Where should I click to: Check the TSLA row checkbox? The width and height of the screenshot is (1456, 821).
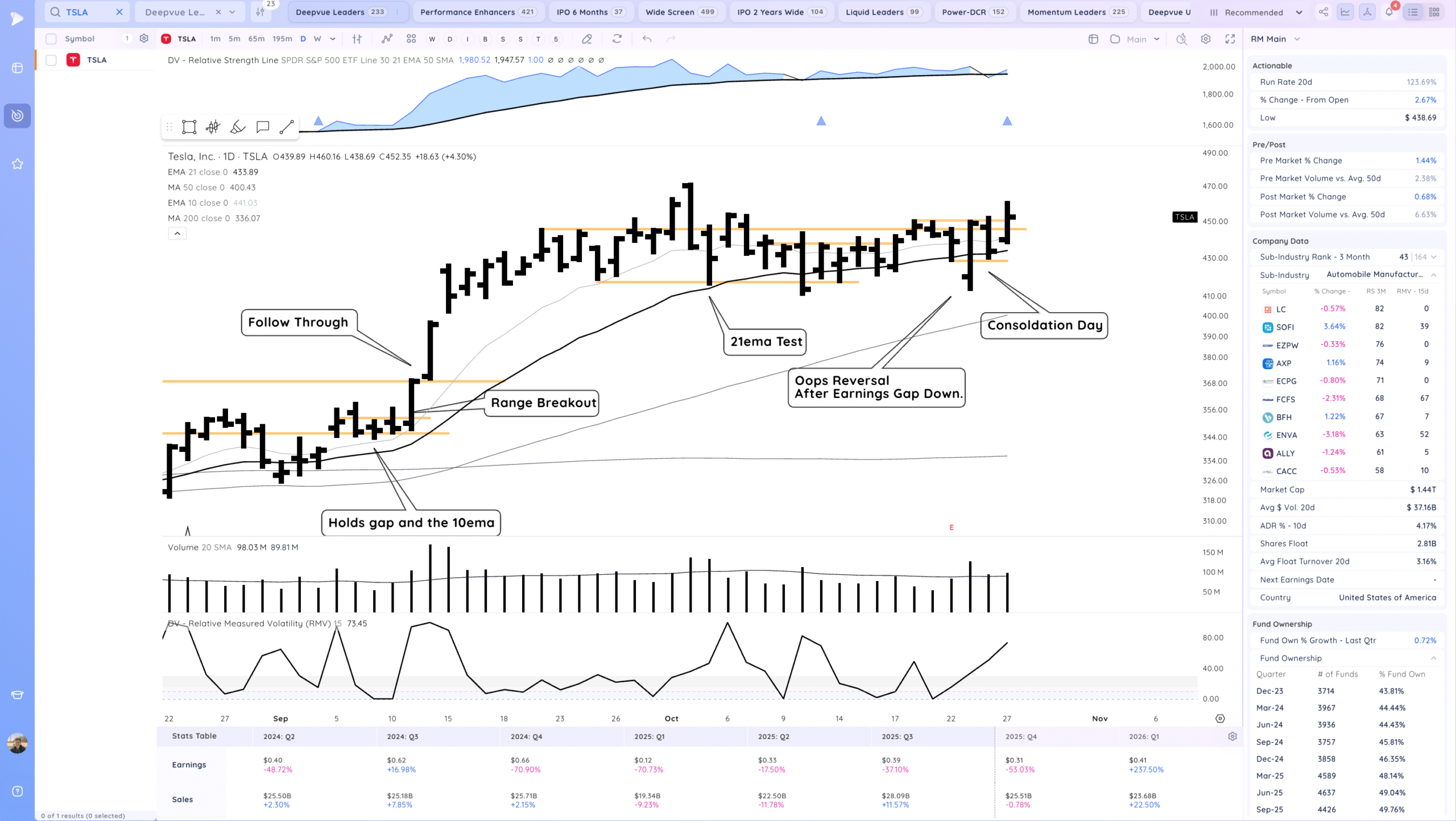pos(51,60)
